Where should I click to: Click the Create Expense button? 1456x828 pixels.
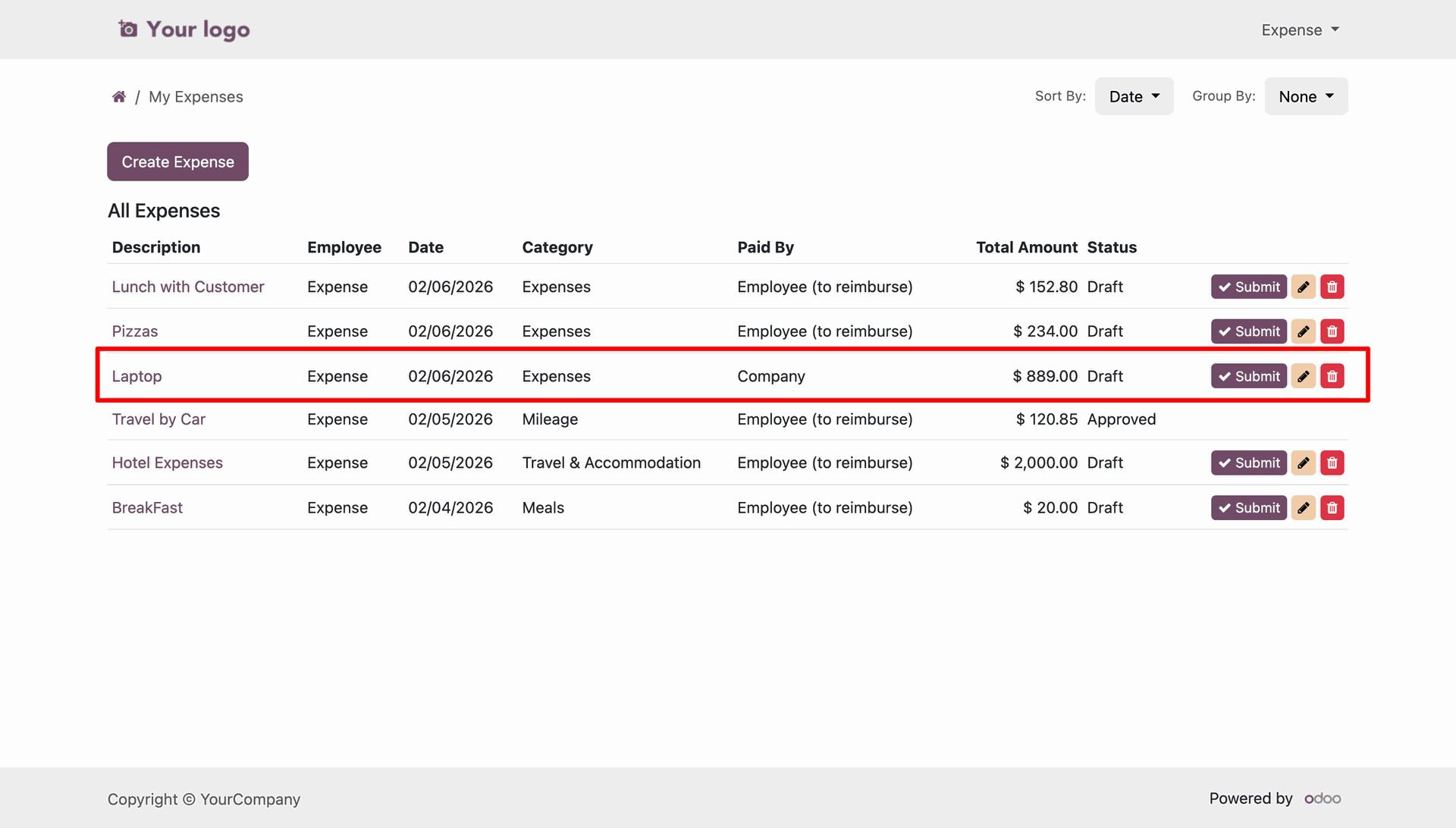point(177,162)
